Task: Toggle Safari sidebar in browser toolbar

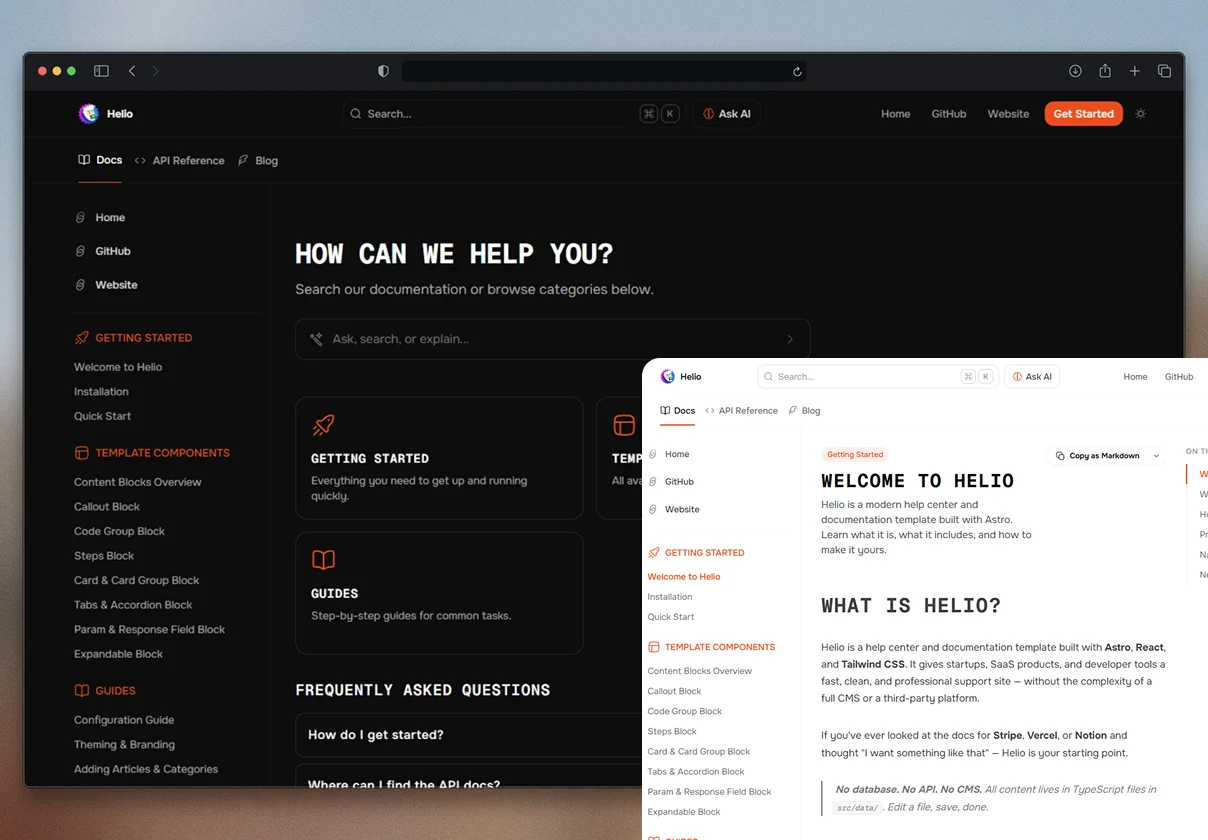Action: [101, 71]
